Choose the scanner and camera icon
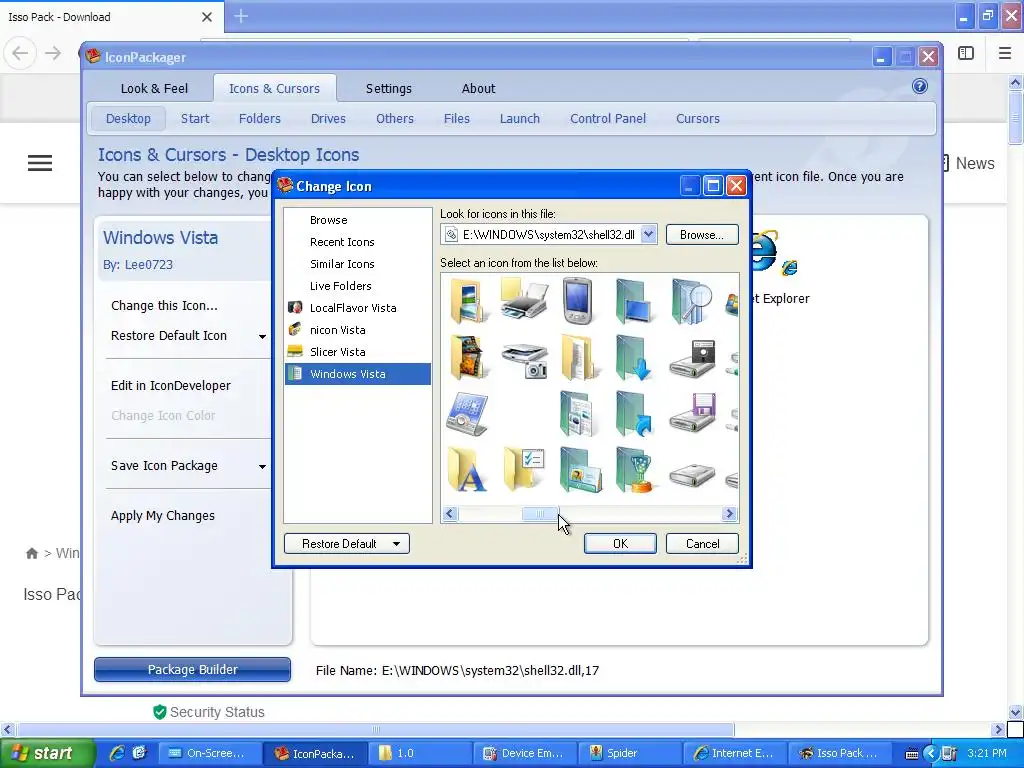The width and height of the screenshot is (1024, 768). (525, 360)
